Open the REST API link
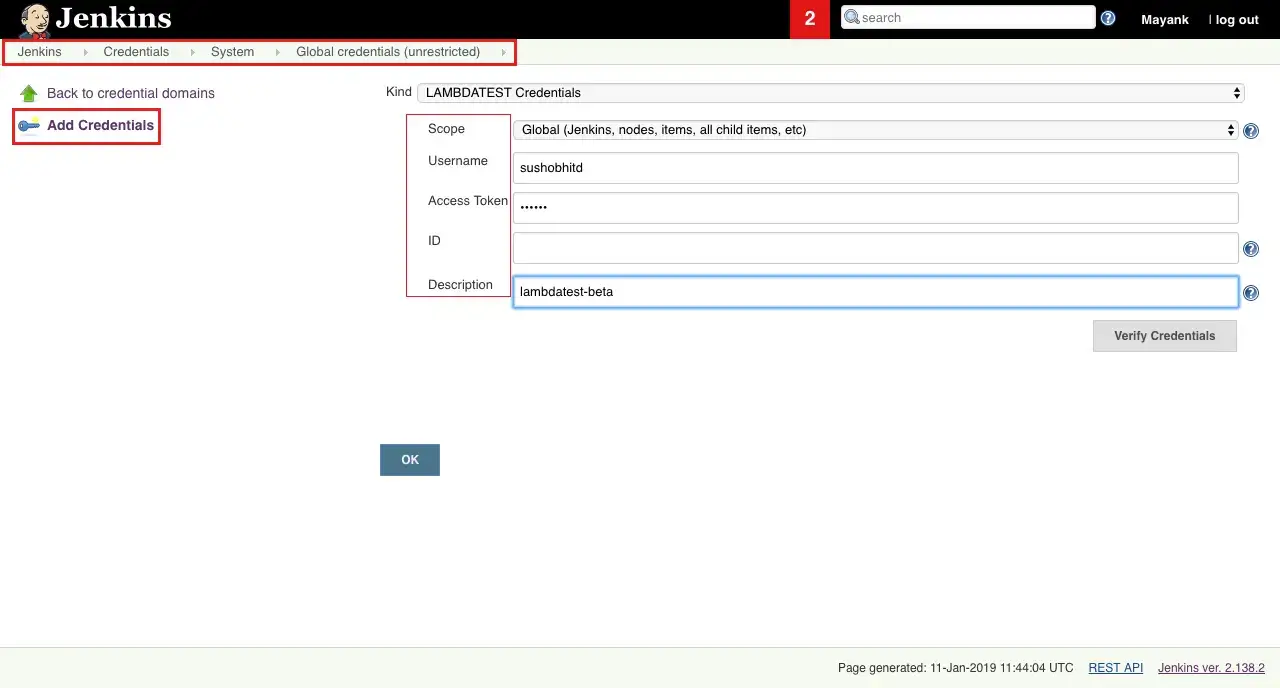This screenshot has height=688, width=1280. click(x=1115, y=667)
